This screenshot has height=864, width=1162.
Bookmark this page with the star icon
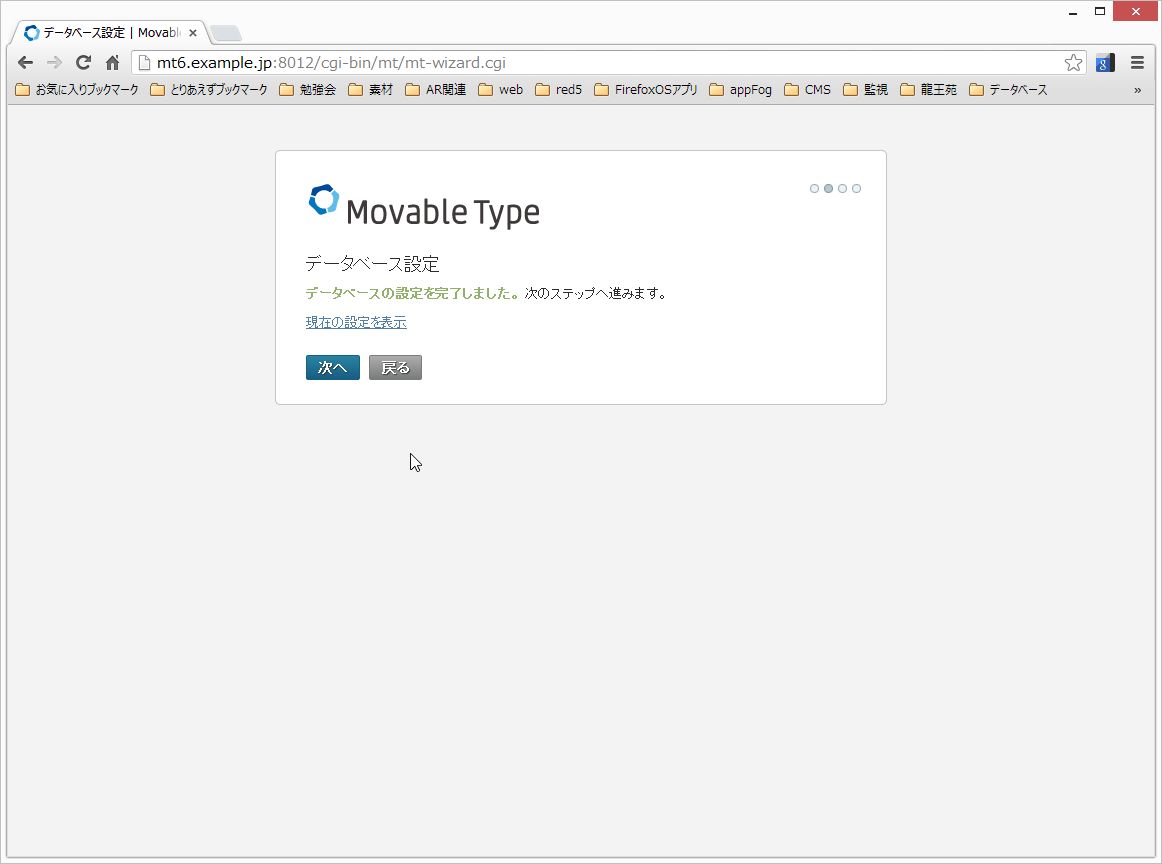click(1073, 63)
